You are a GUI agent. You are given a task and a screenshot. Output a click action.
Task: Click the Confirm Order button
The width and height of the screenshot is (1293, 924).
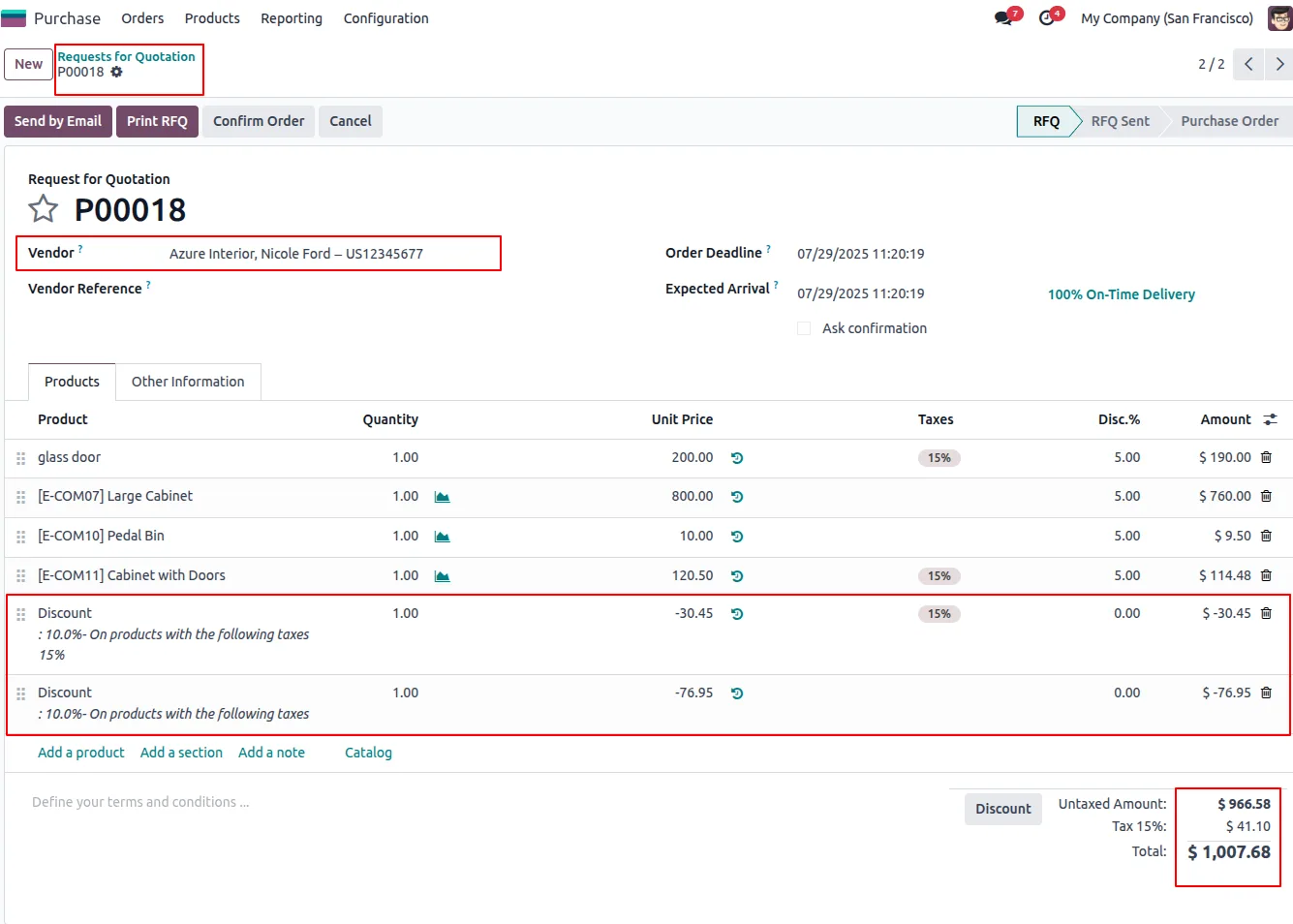(x=259, y=121)
